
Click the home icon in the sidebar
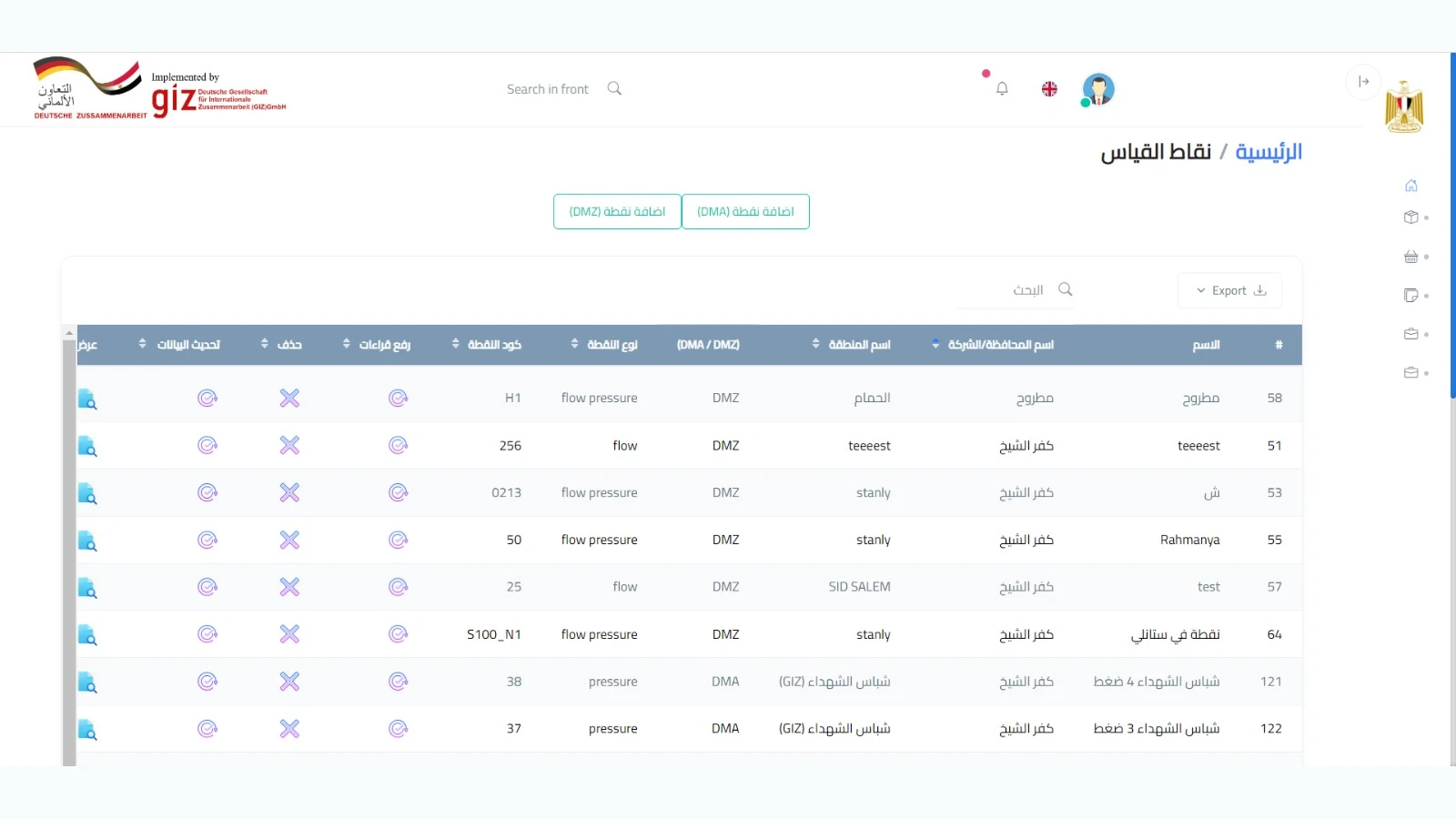[1411, 186]
